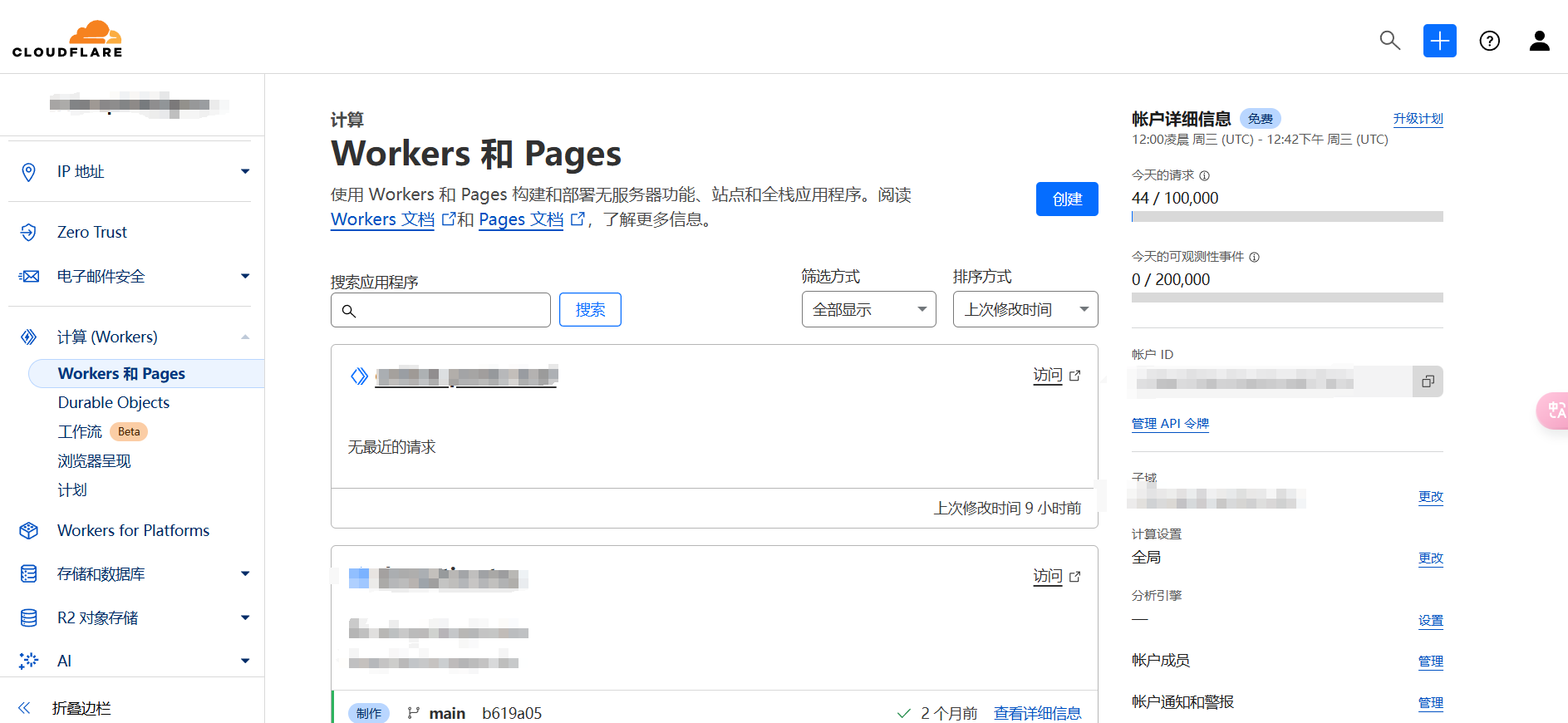The image size is (1568, 723).
Task: Open 计划 in the sidebar
Action: click(x=72, y=490)
